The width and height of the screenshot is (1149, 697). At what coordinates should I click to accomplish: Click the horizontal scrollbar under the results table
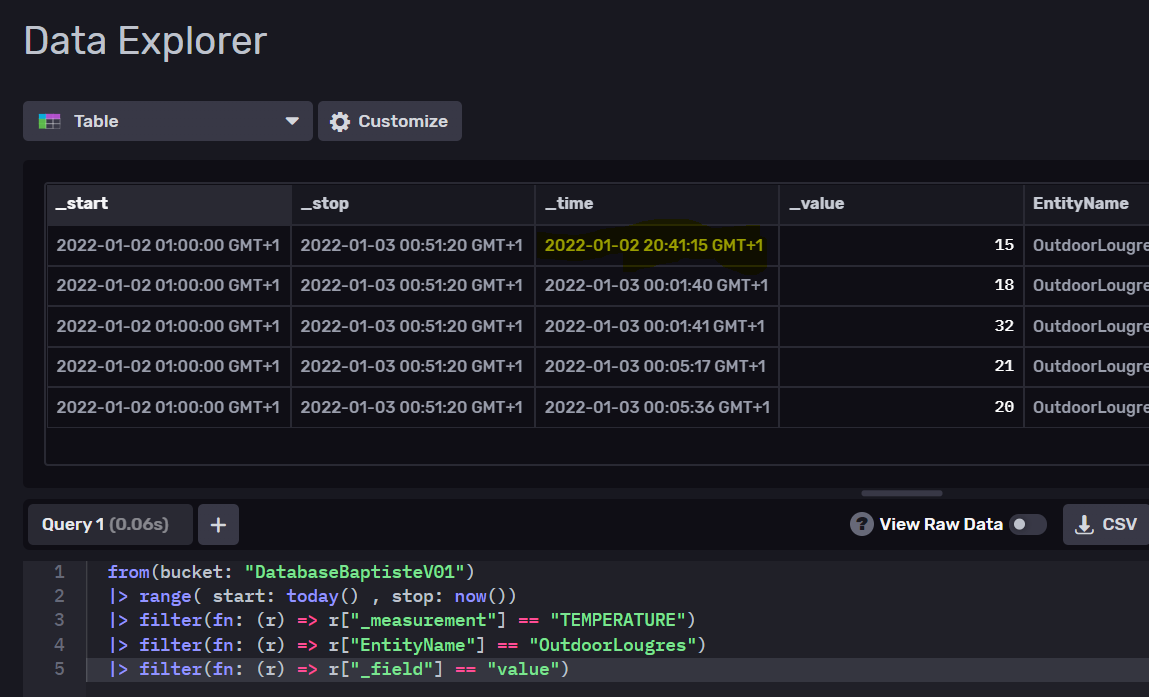(x=902, y=493)
